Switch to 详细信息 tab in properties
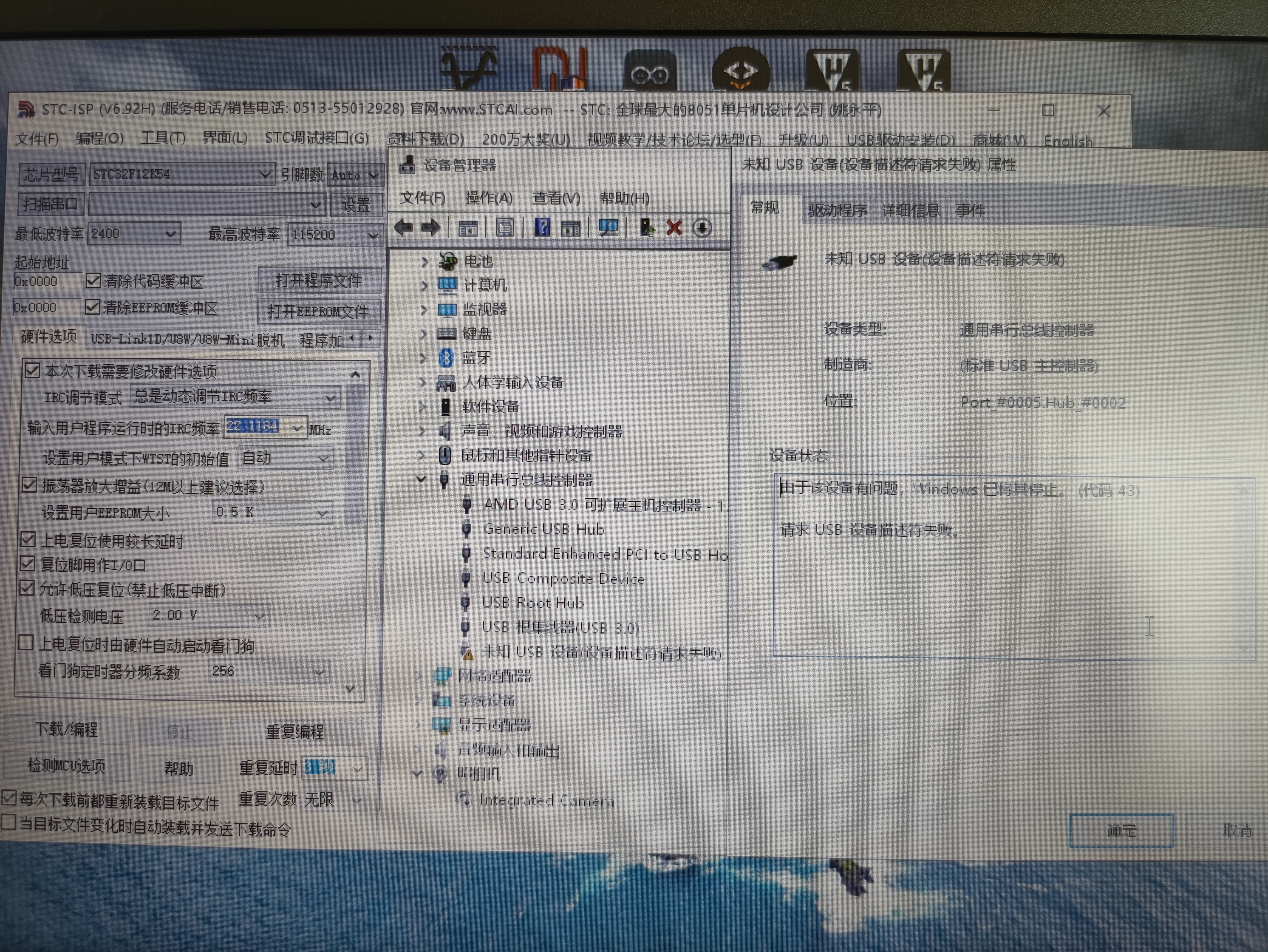The image size is (1268, 952). point(911,210)
